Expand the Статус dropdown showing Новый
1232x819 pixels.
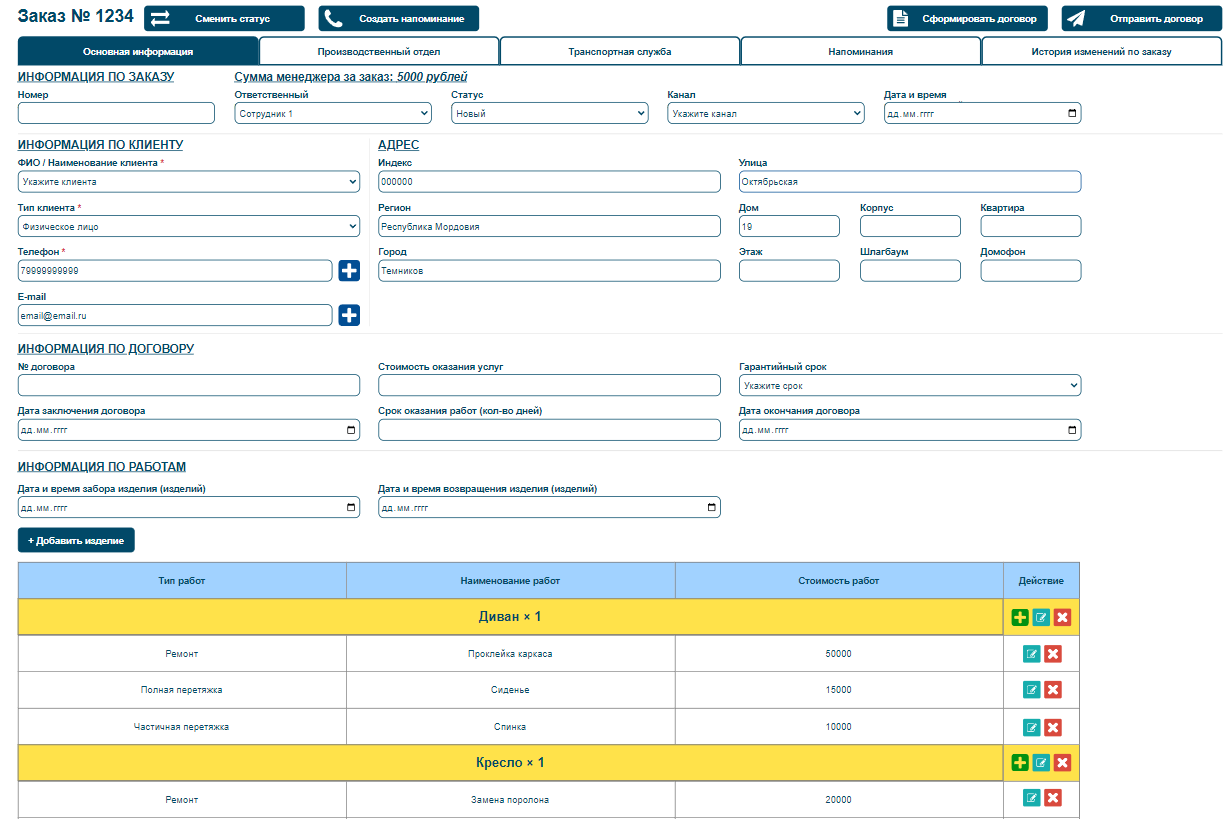tap(550, 114)
